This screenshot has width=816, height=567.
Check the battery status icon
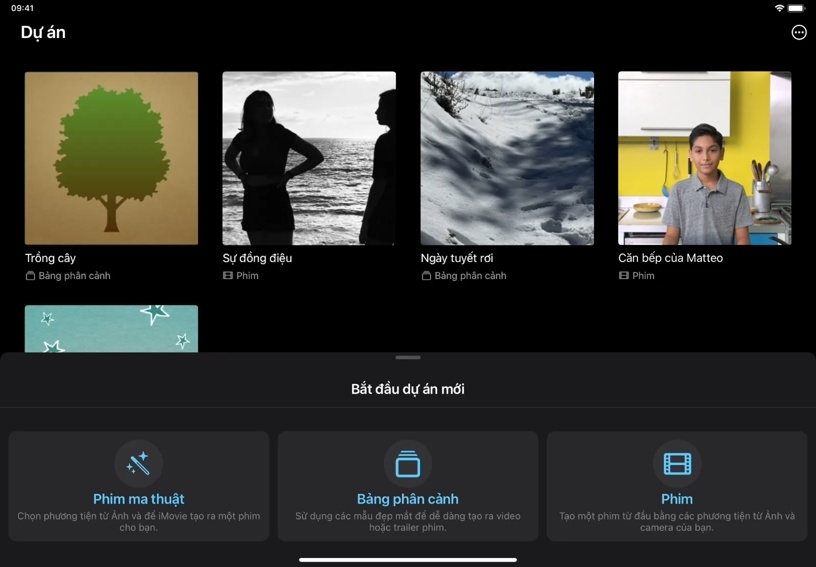click(797, 8)
